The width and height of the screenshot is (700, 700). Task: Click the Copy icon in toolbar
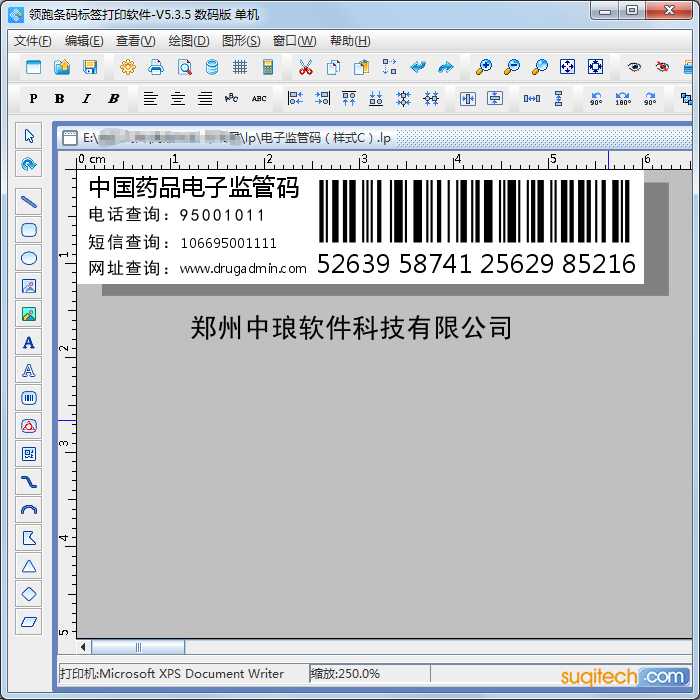pos(333,67)
